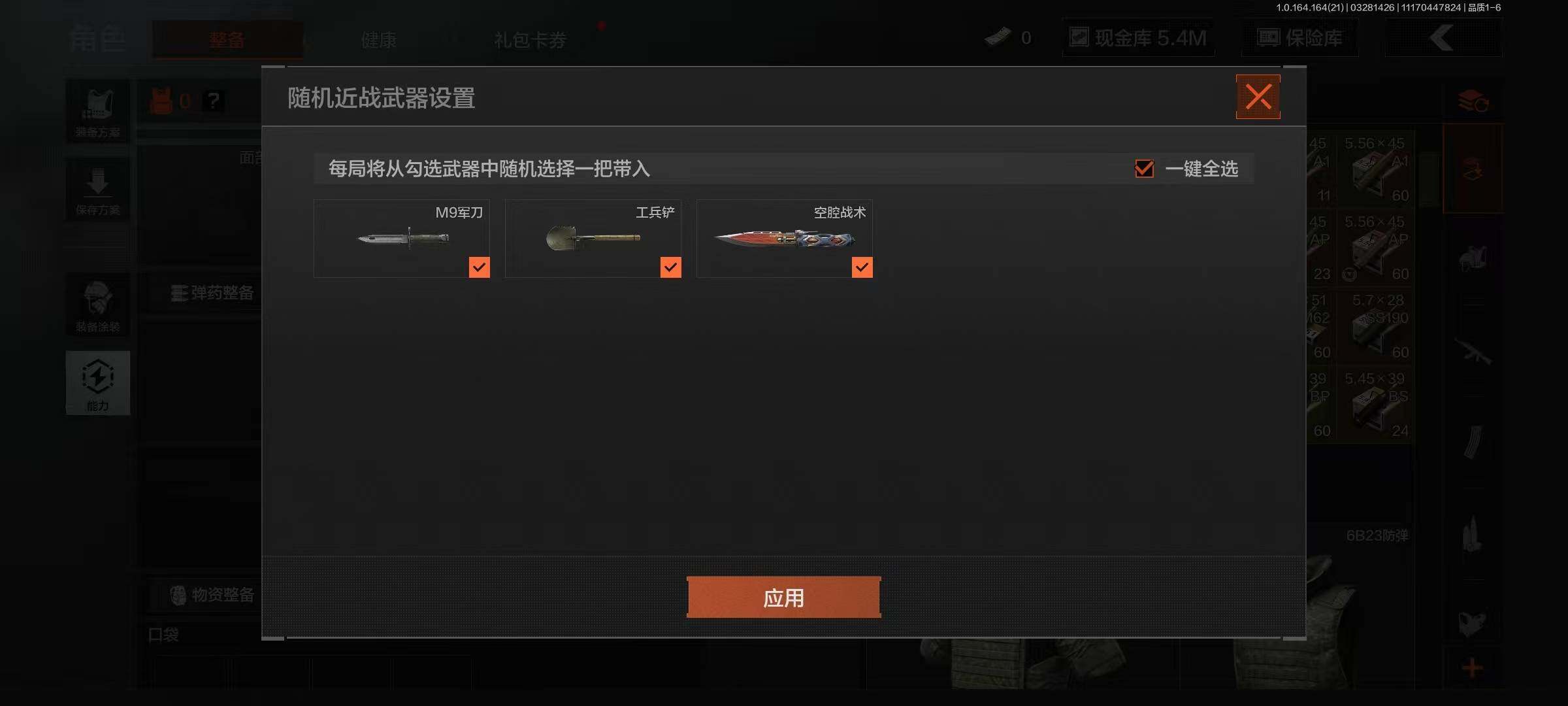Toggle the 一键全选 select-all checkbox

[x=1144, y=169]
